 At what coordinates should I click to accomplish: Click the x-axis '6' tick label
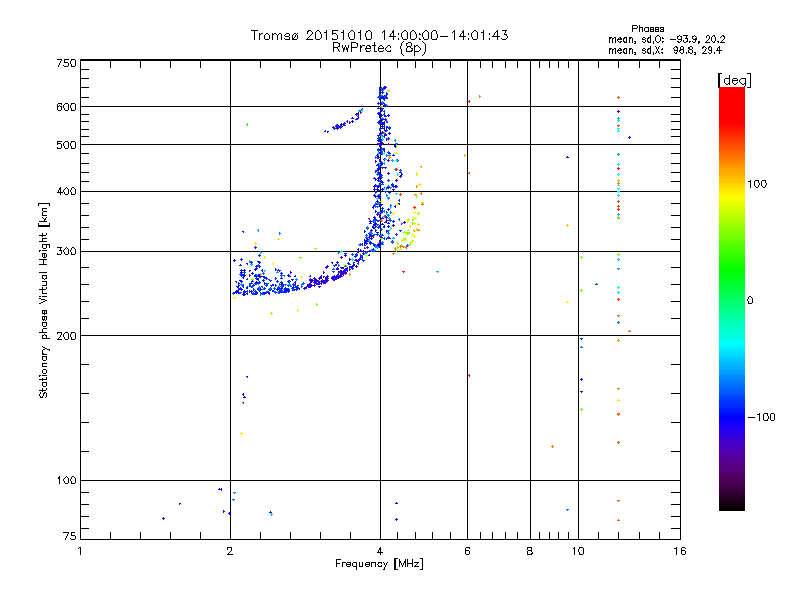click(x=467, y=551)
